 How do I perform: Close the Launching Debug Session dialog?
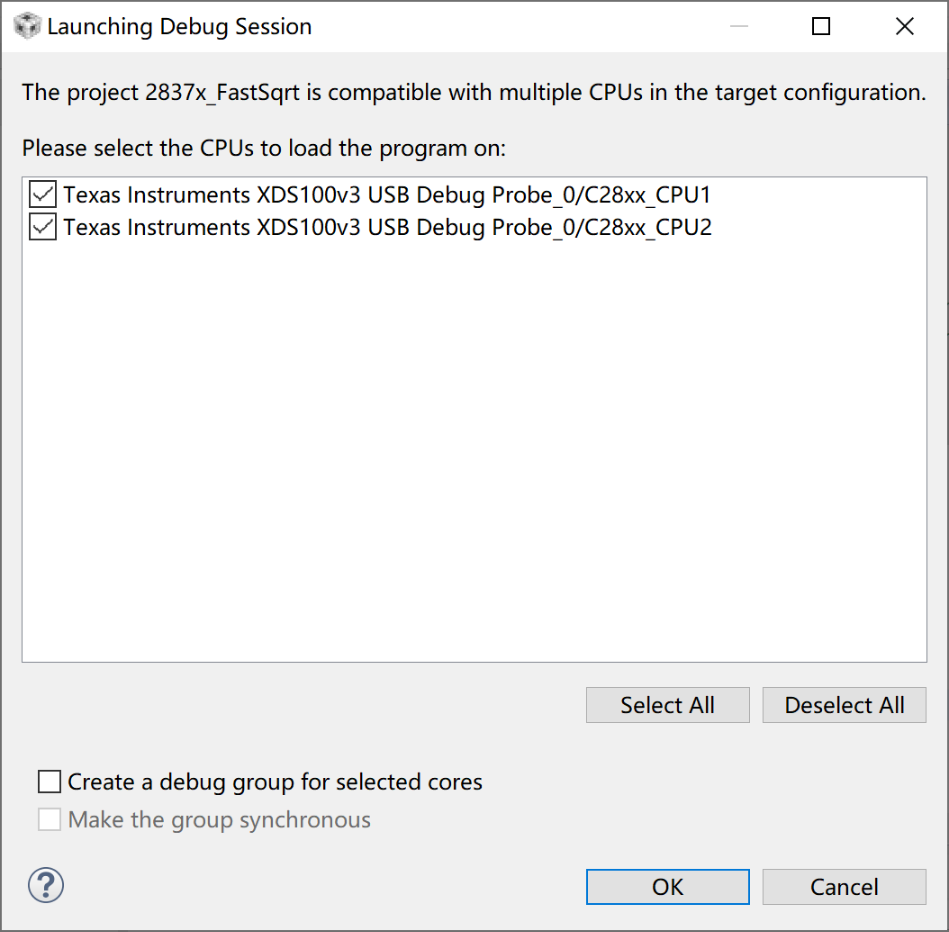click(904, 26)
